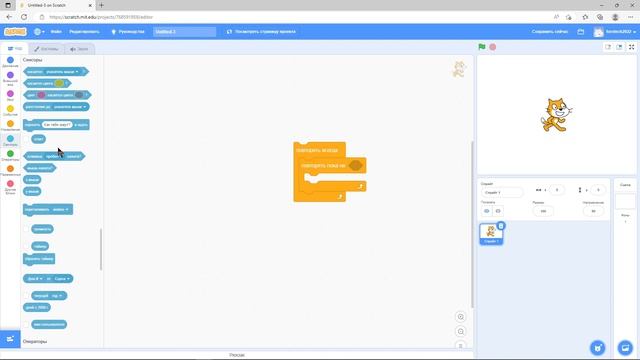Switch to the Костюмы tab
This screenshot has height=360, width=640.
click(46, 49)
